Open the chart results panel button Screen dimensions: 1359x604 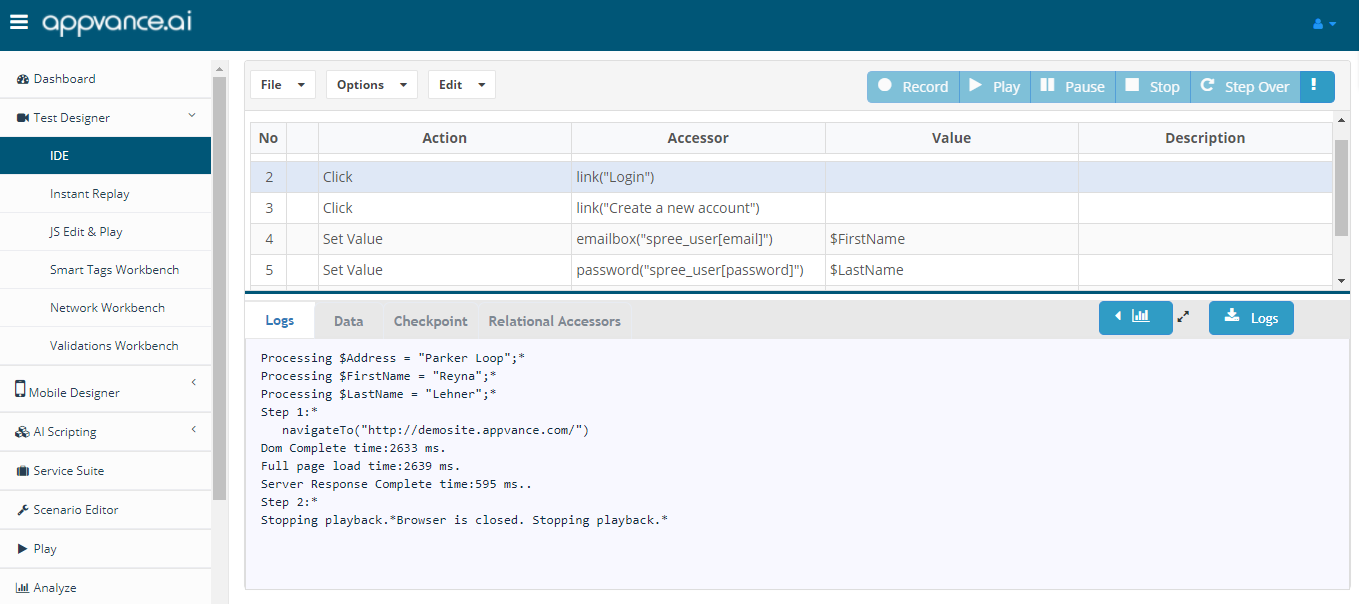coord(1135,317)
